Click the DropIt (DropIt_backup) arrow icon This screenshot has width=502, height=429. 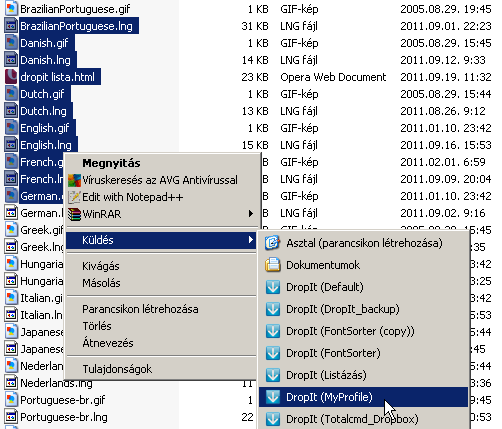click(273, 309)
